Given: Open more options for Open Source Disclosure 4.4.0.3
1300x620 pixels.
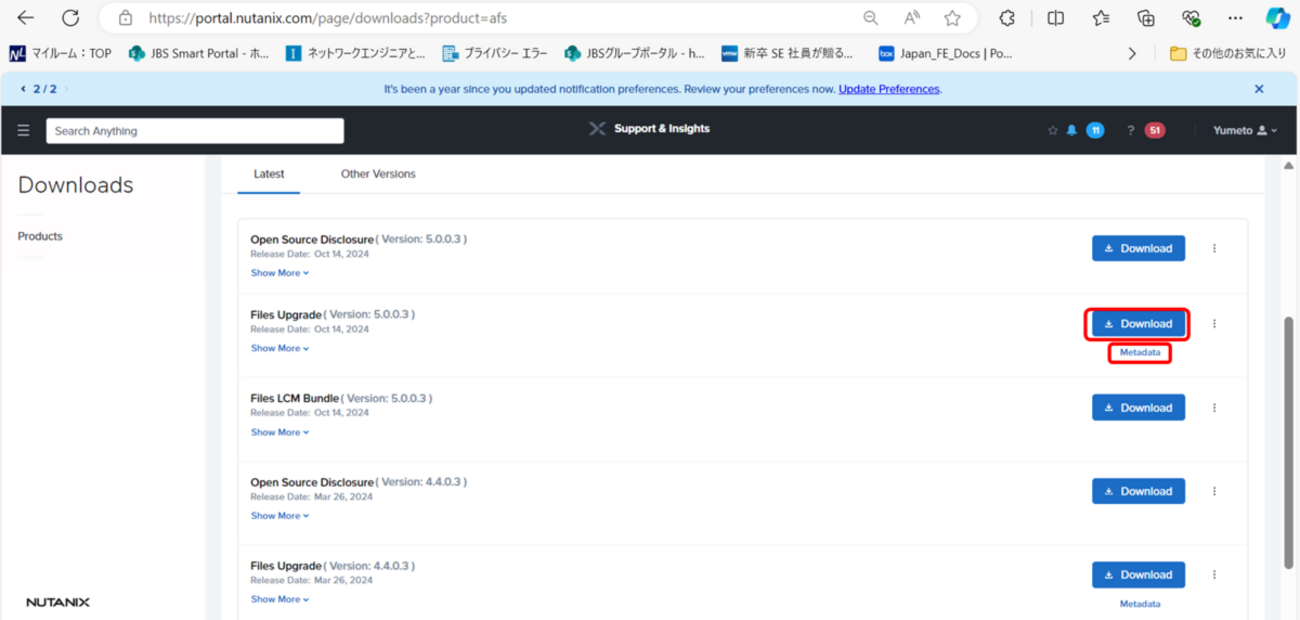Looking at the screenshot, I should [x=1214, y=491].
